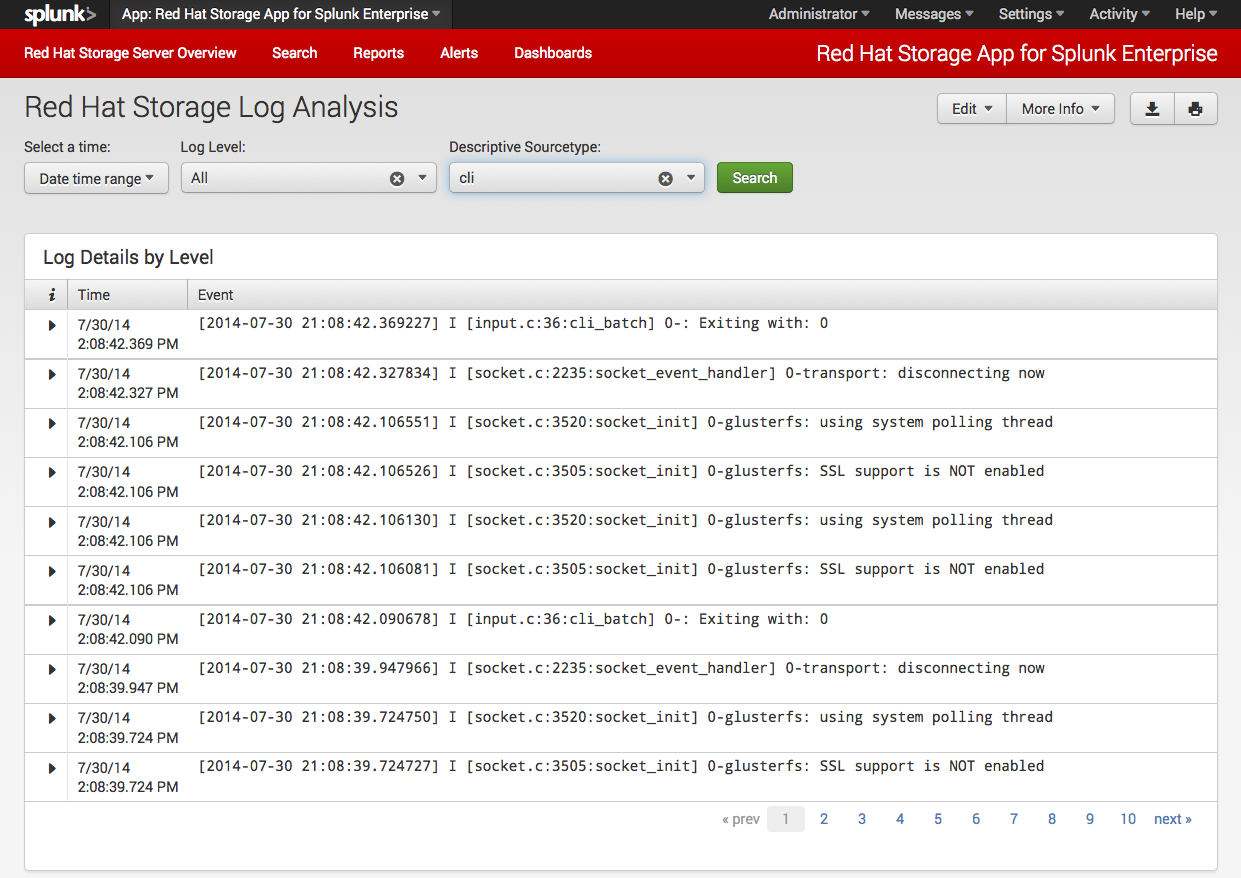The height and width of the screenshot is (878, 1241).
Task: Open the Log Level dropdown arrow
Action: pos(422,178)
